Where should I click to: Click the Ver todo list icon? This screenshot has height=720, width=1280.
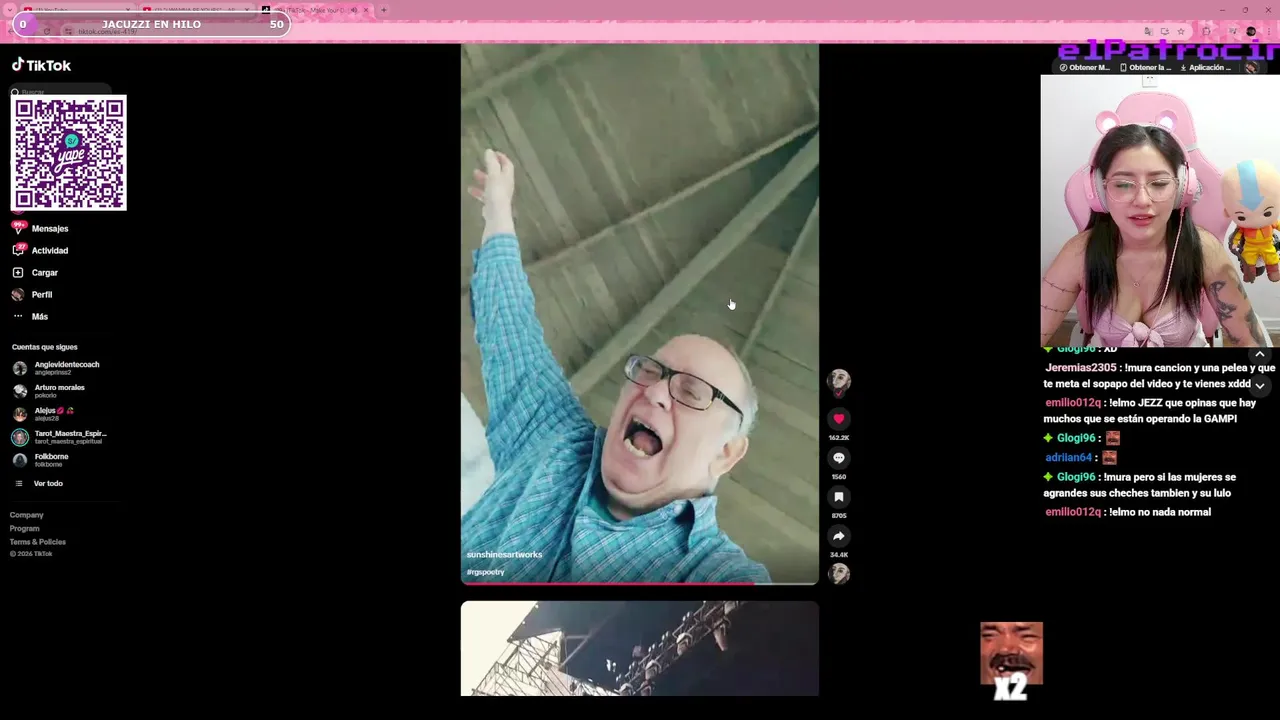coord(18,484)
